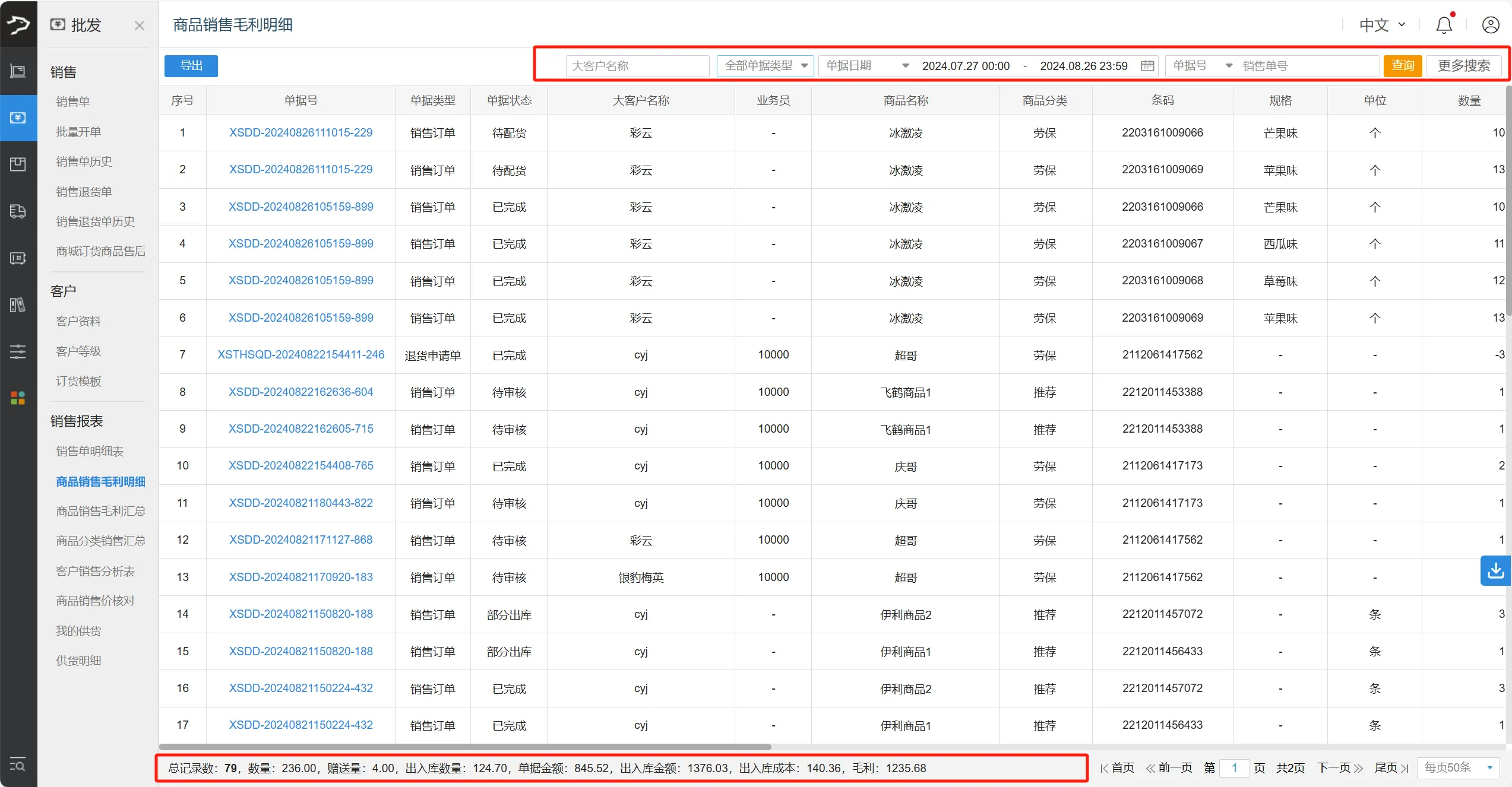Click the floating download icon on right edge
Viewport: 1512px width, 787px height.
tap(1497, 570)
